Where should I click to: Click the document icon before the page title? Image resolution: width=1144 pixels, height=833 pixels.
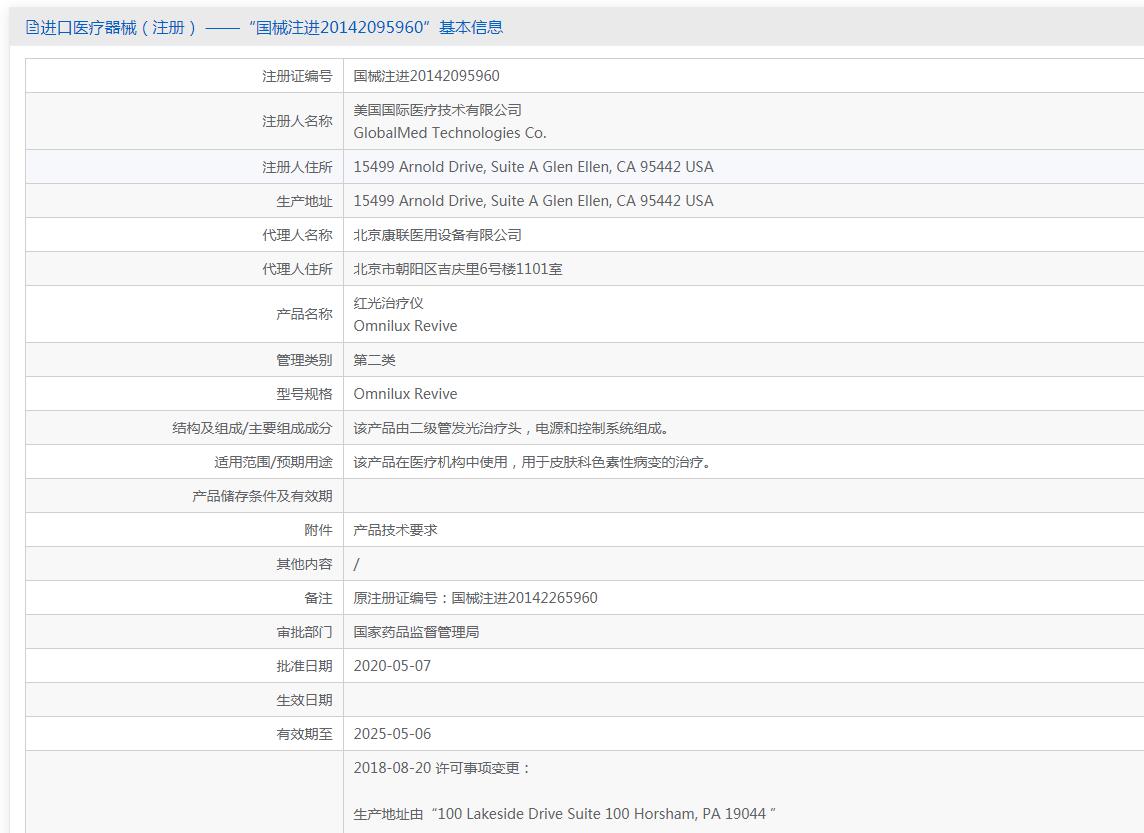(x=32, y=28)
